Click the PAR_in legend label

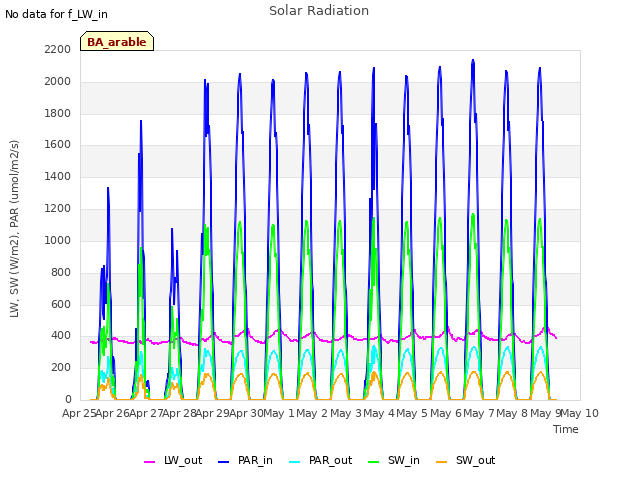[x=255, y=460]
